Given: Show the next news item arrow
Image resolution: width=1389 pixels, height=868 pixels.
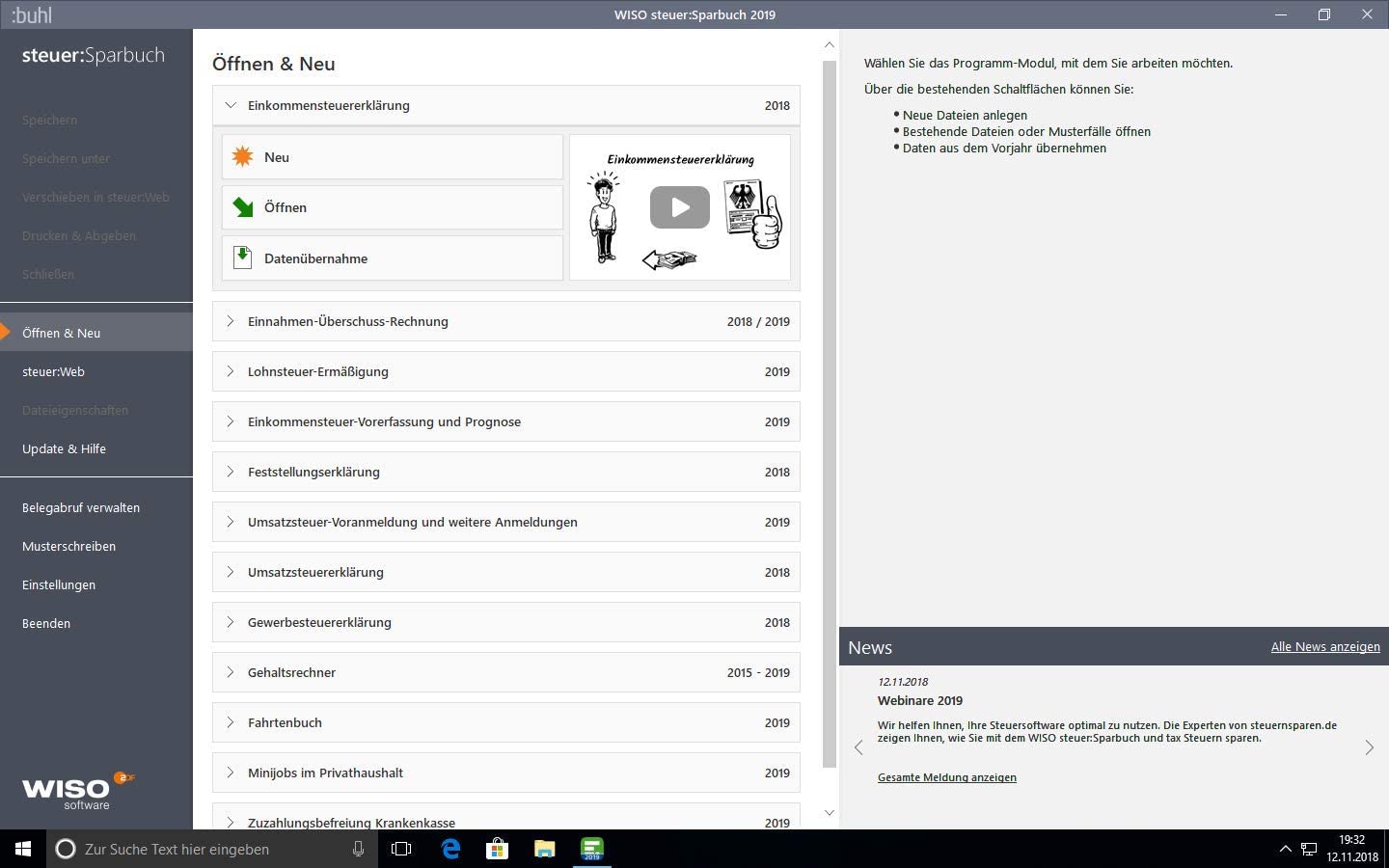Looking at the screenshot, I should tap(1369, 747).
